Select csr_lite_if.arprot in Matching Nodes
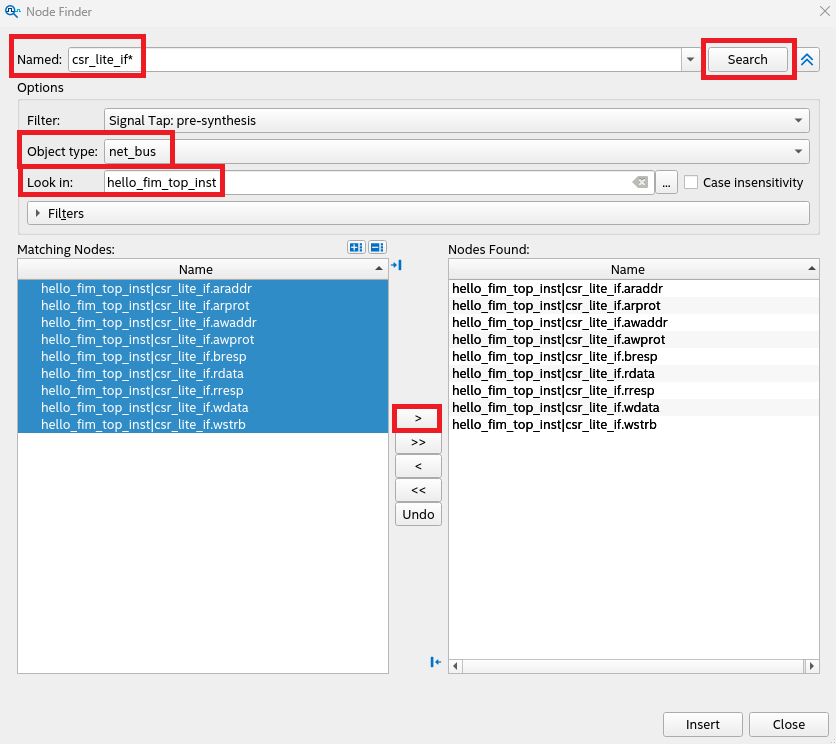 203,306
